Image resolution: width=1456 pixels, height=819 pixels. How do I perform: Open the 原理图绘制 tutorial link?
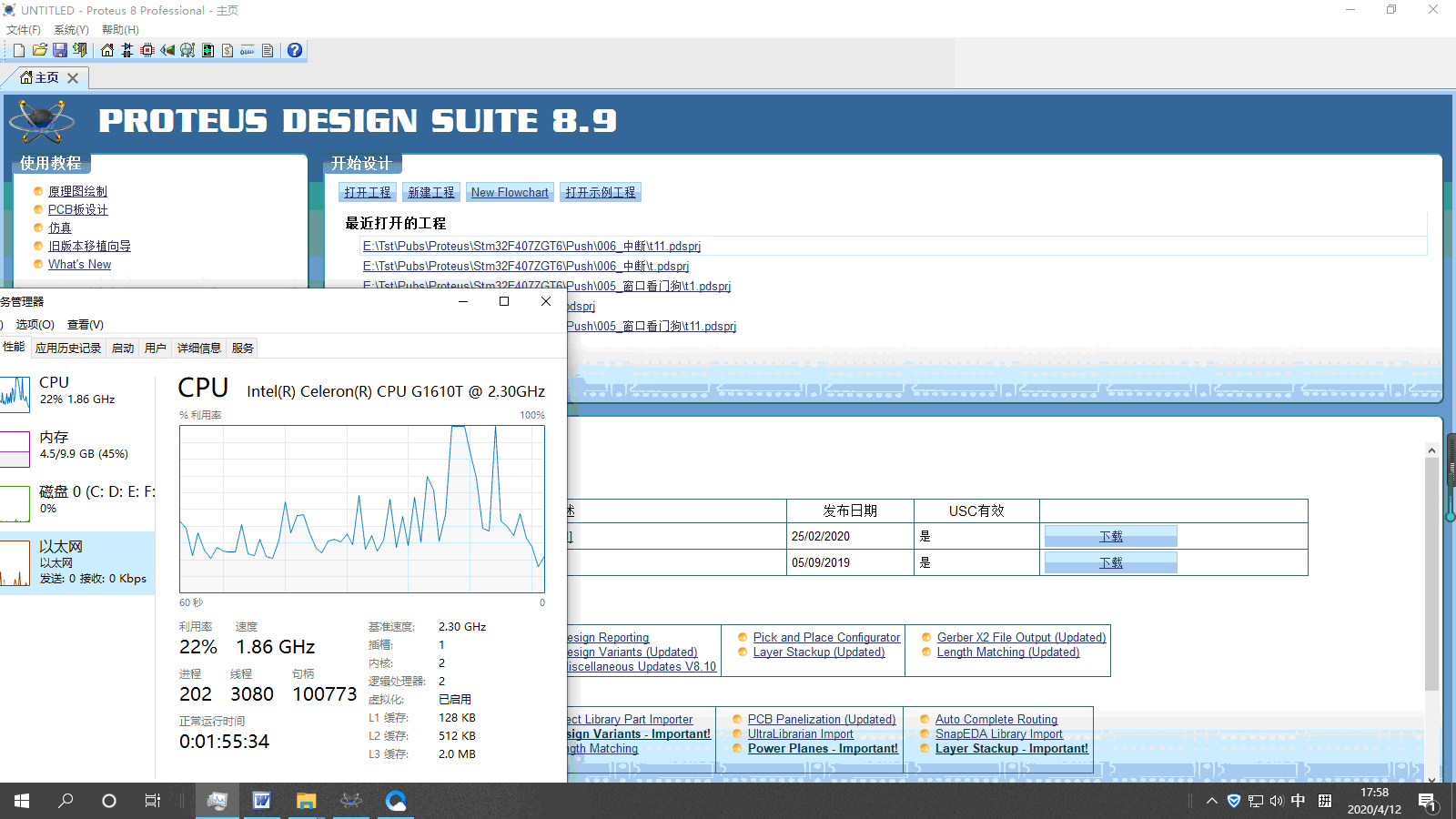77,191
